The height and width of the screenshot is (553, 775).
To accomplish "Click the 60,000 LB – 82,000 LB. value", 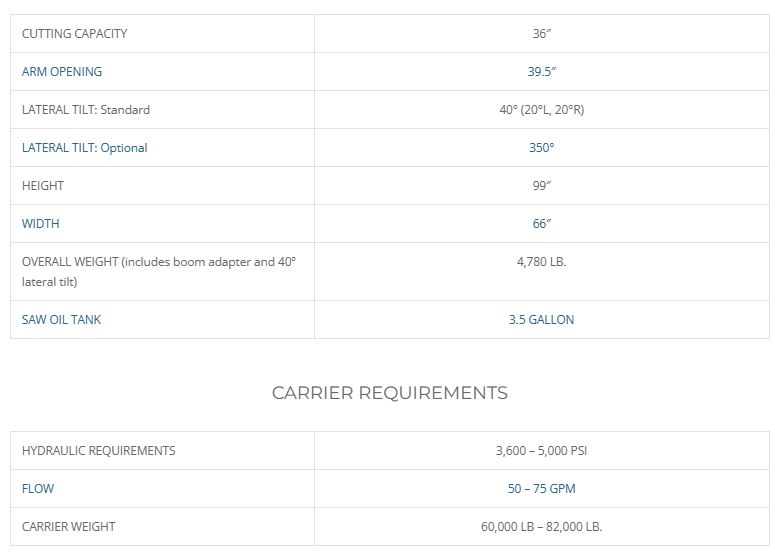I will tap(541, 527).
